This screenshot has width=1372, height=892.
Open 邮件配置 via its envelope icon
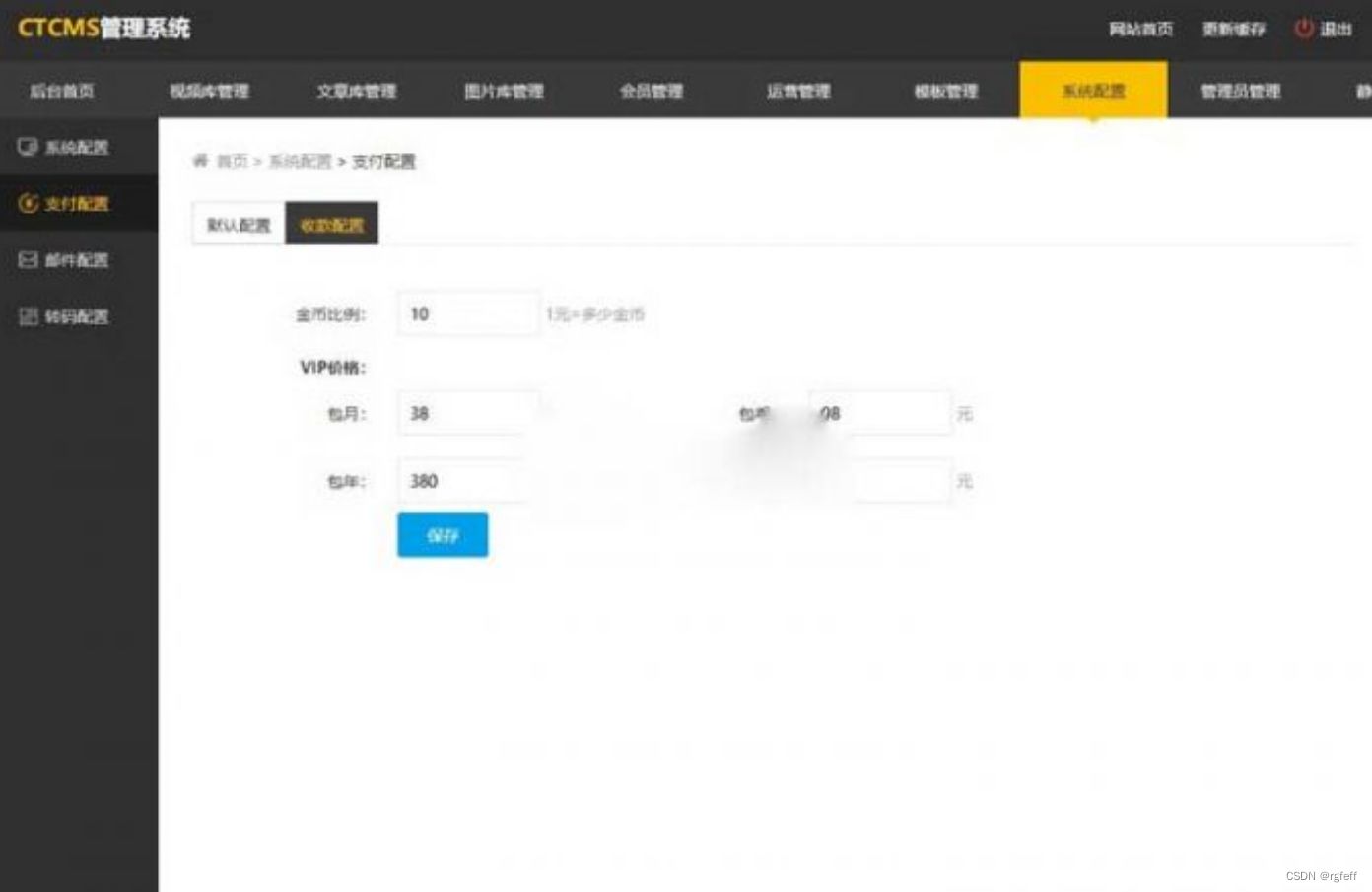[28, 260]
